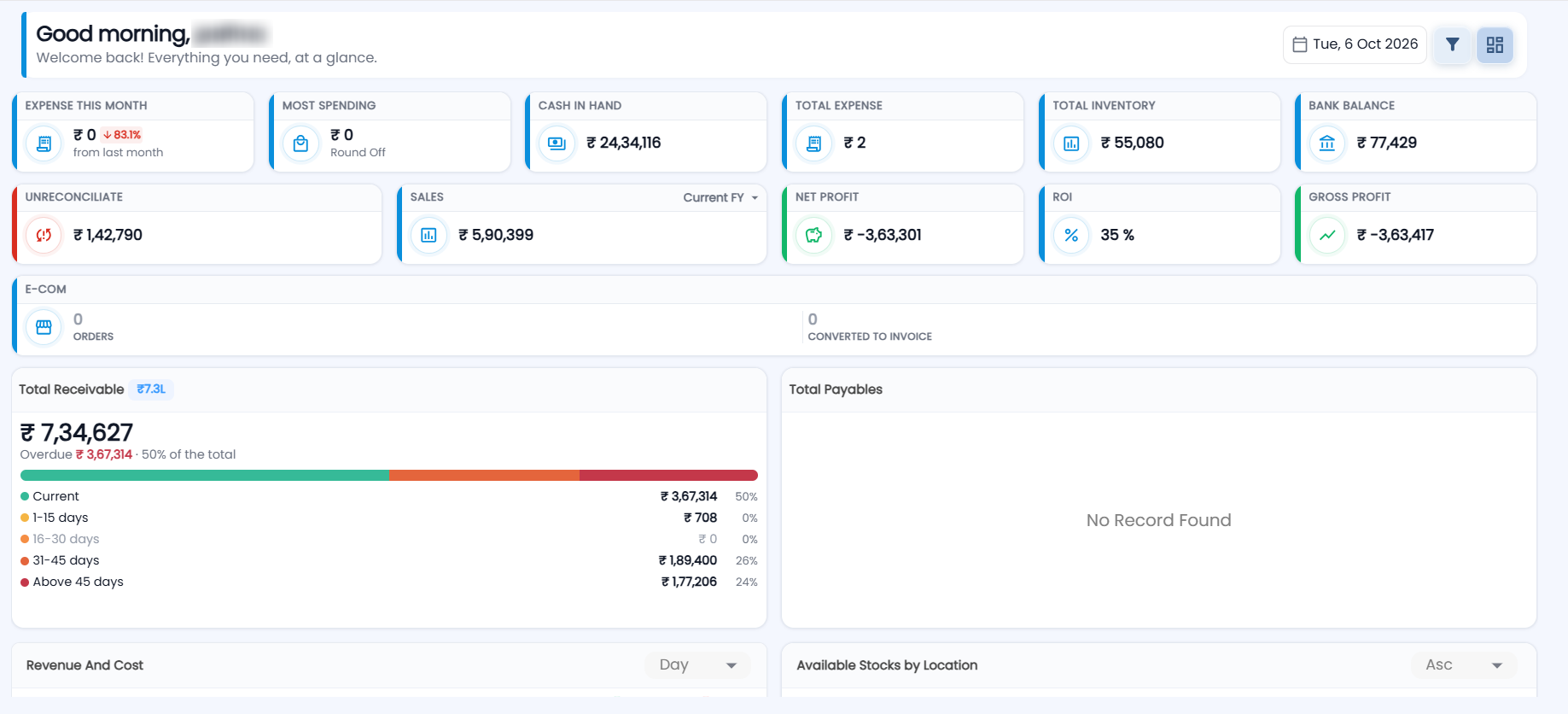
Task: Click the Sales value ₹ 5,90,399
Action: [496, 235]
